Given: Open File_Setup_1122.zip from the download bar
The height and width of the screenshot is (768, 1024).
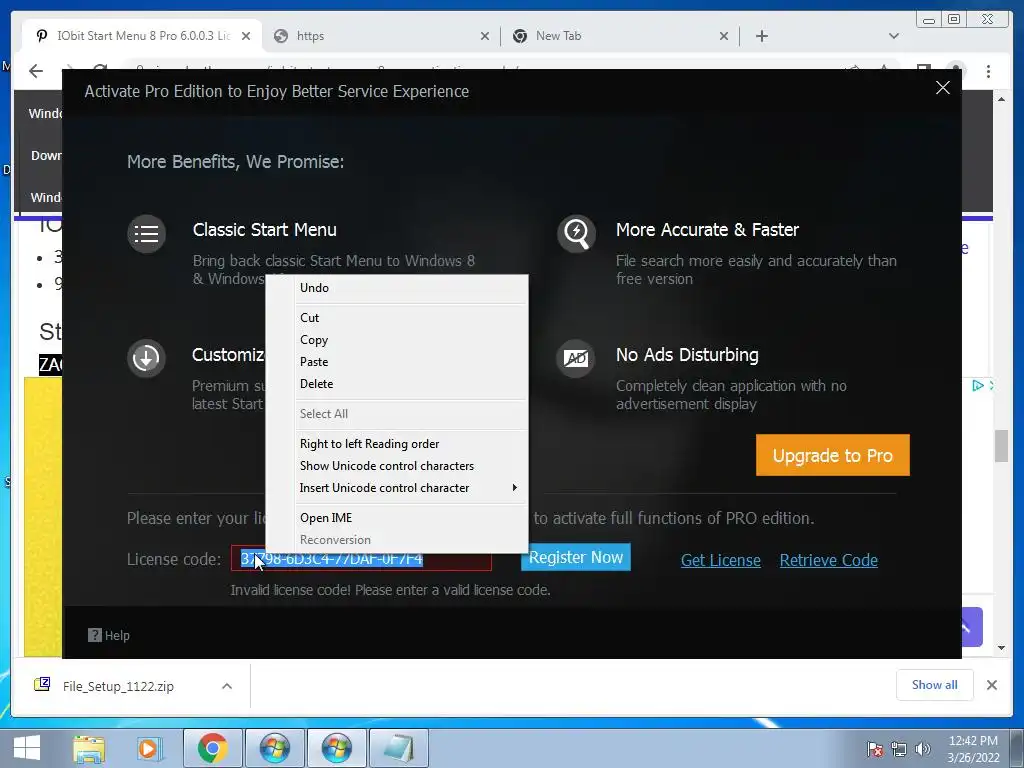Looking at the screenshot, I should pyautogui.click(x=118, y=686).
